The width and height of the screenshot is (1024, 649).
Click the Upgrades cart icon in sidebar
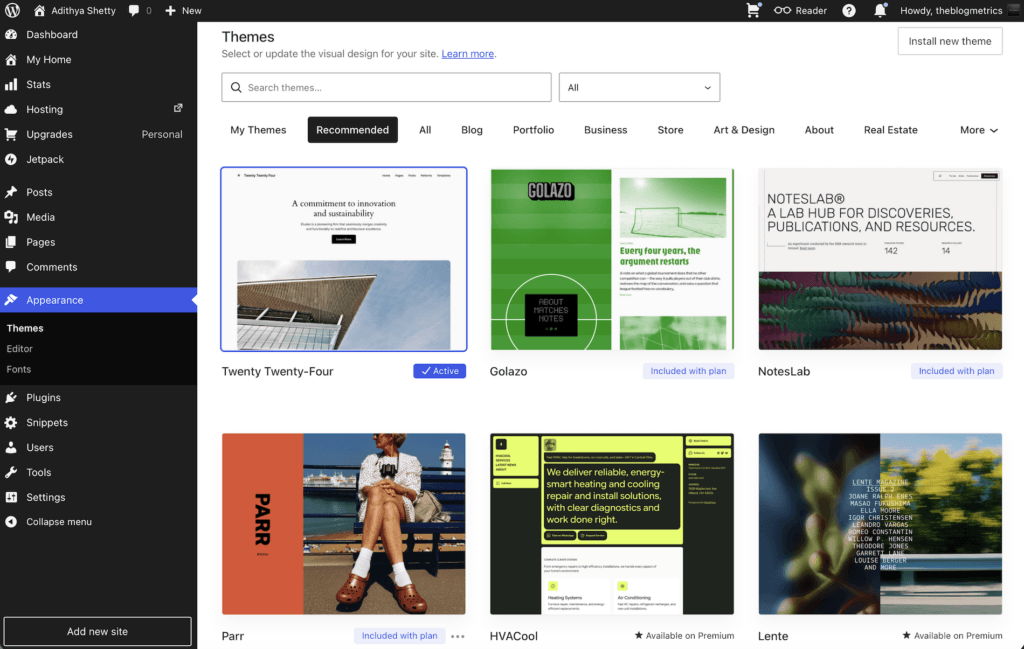[11, 134]
